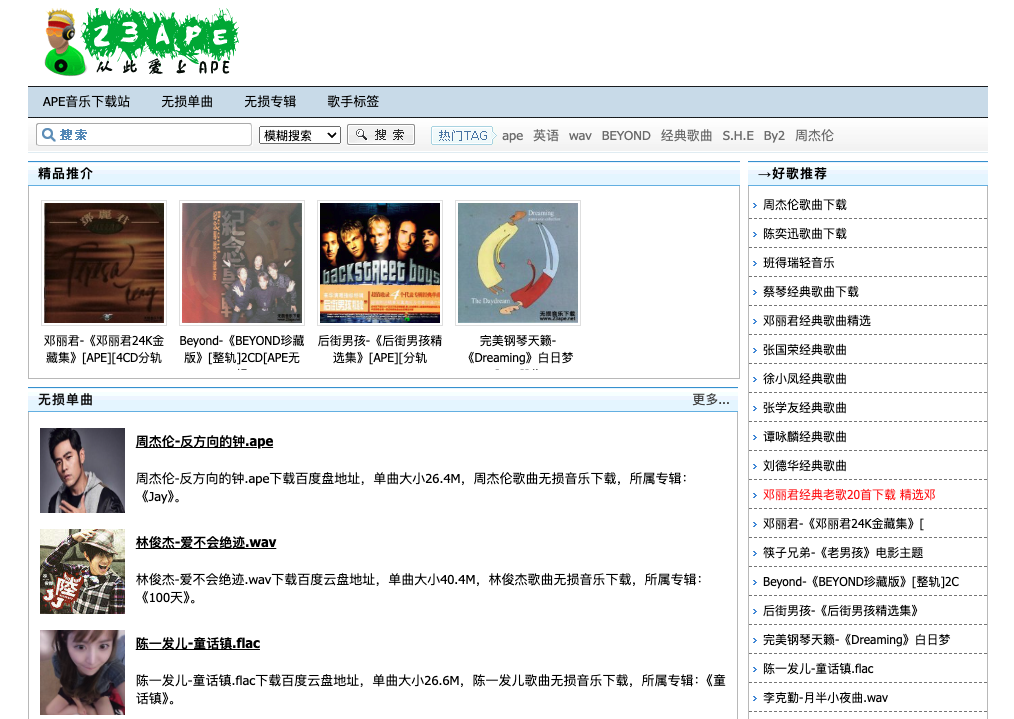Select the 歌手标签 navigation tab
The image size is (1014, 719).
[x=353, y=102]
